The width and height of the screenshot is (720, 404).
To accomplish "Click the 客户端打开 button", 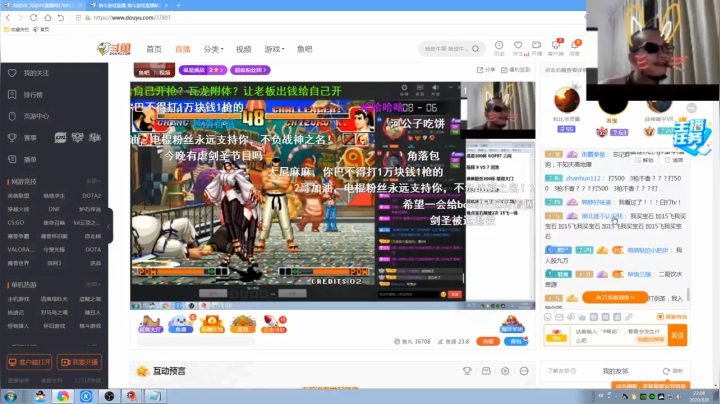I will 29,362.
